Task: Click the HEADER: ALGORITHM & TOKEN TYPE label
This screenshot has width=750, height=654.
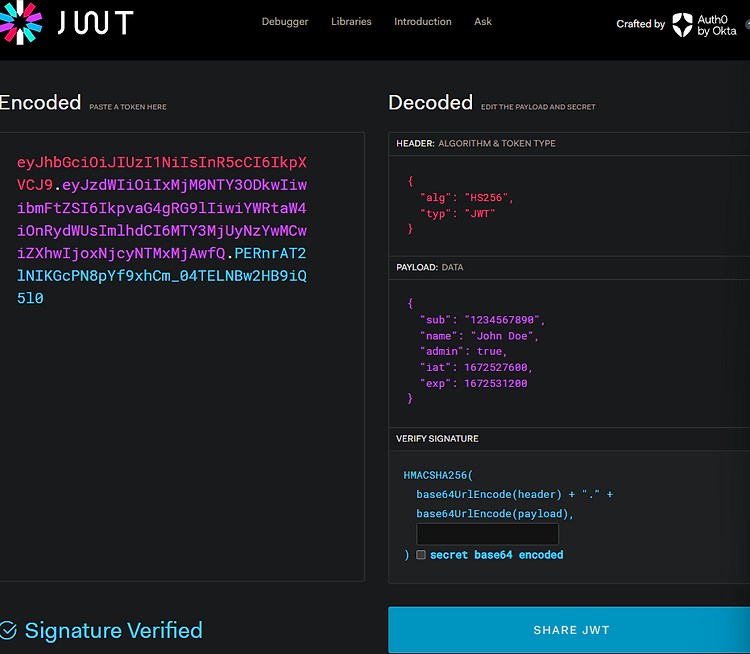Action: (x=476, y=144)
